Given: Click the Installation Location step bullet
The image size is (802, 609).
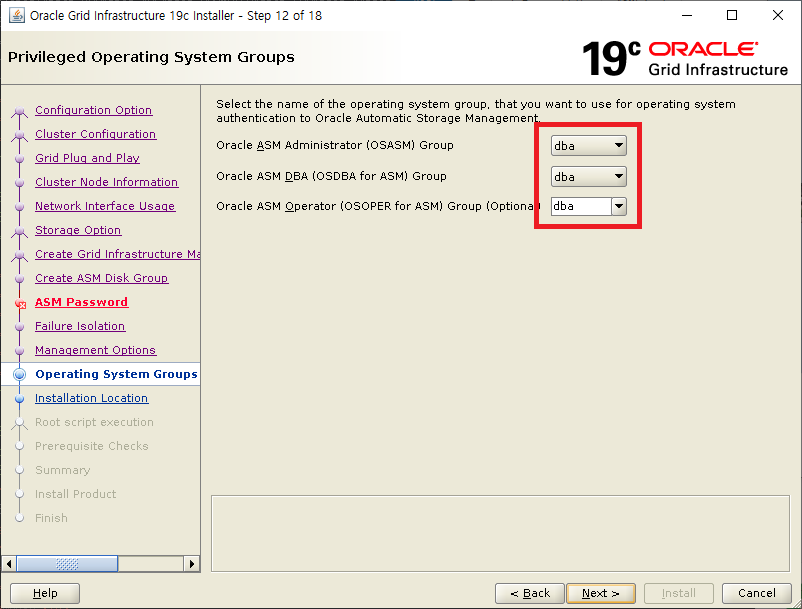Looking at the screenshot, I should pyautogui.click(x=19, y=399).
